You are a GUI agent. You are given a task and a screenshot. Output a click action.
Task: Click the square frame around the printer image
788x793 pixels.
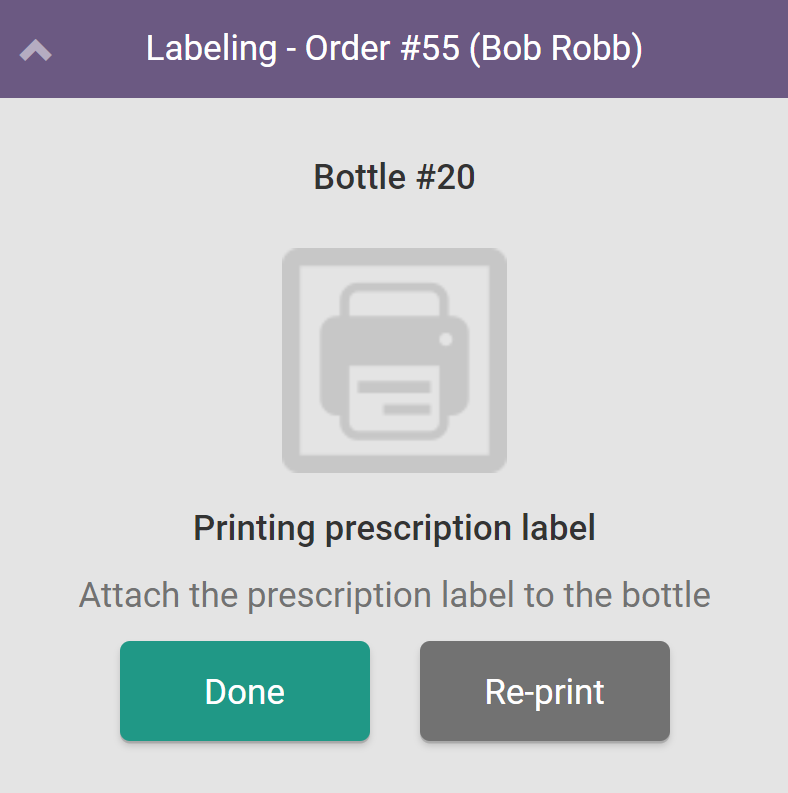coord(292,360)
